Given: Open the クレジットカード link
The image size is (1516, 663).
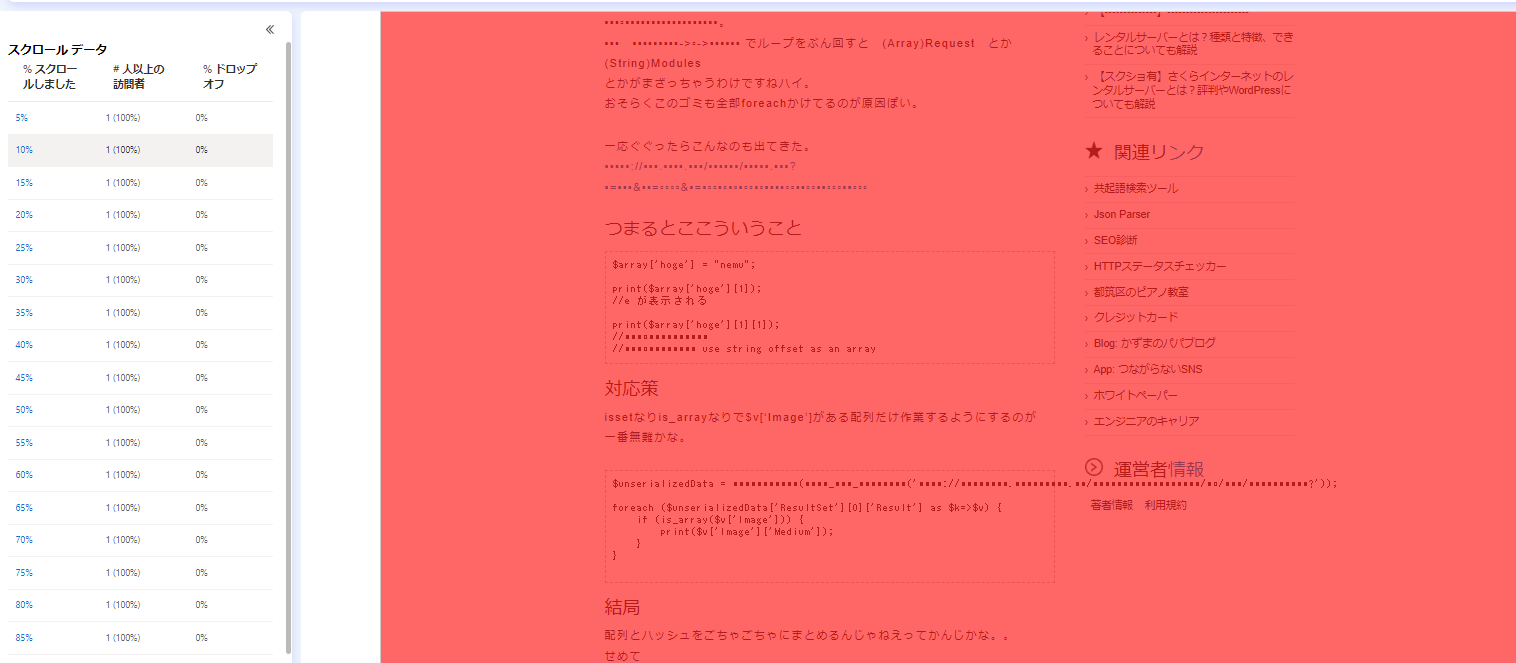Looking at the screenshot, I should (x=1136, y=317).
